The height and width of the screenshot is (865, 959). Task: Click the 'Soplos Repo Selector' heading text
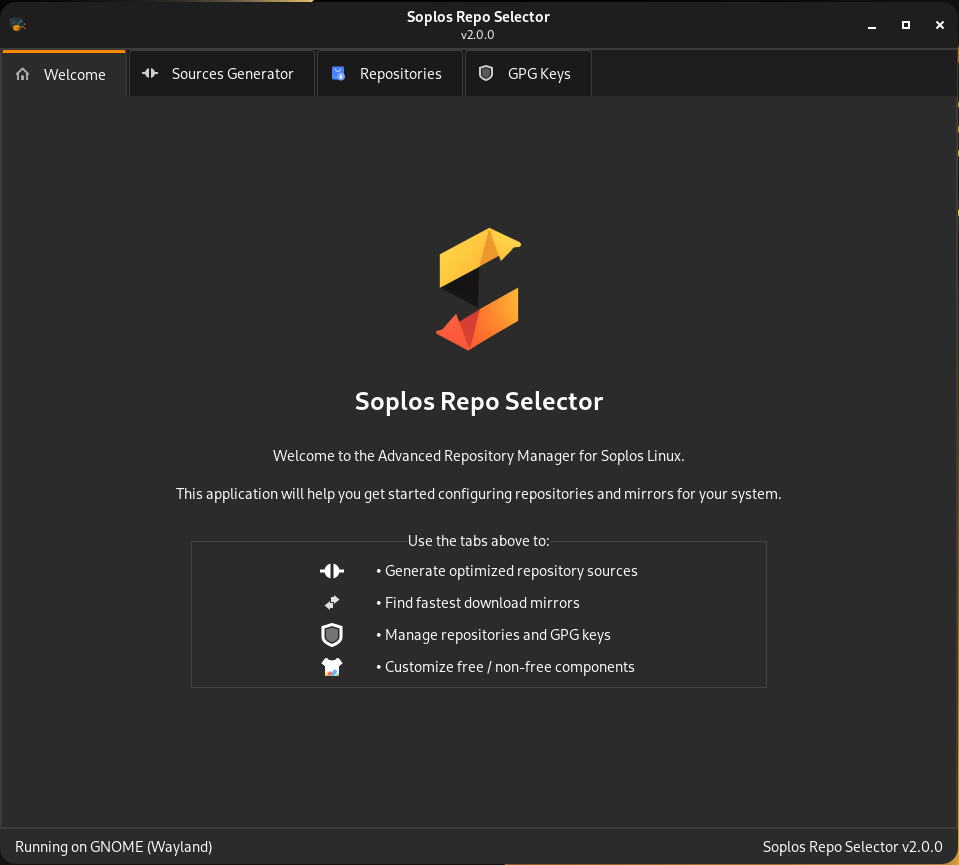coord(478,401)
